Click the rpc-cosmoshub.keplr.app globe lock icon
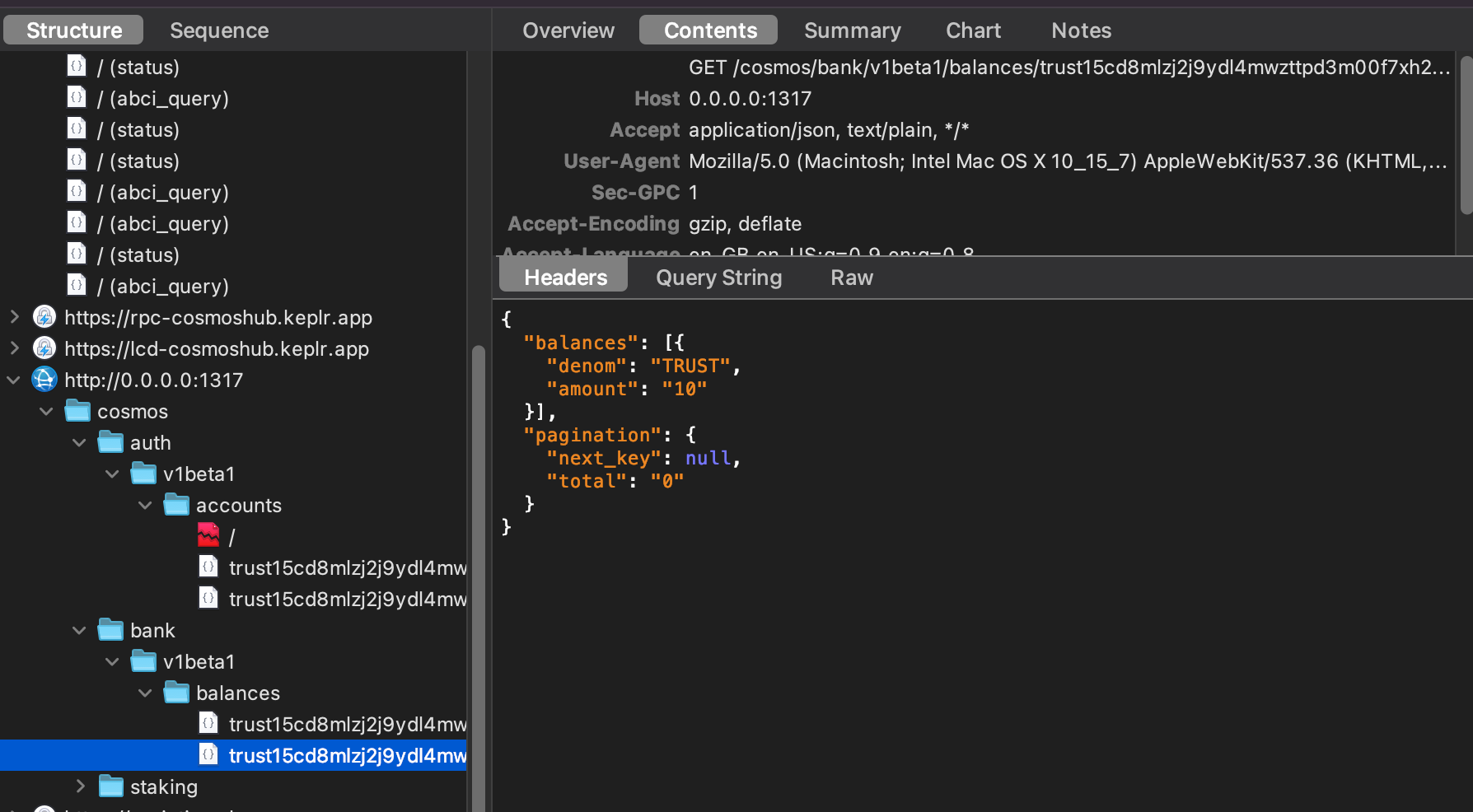This screenshot has height=812, width=1473. coord(44,317)
